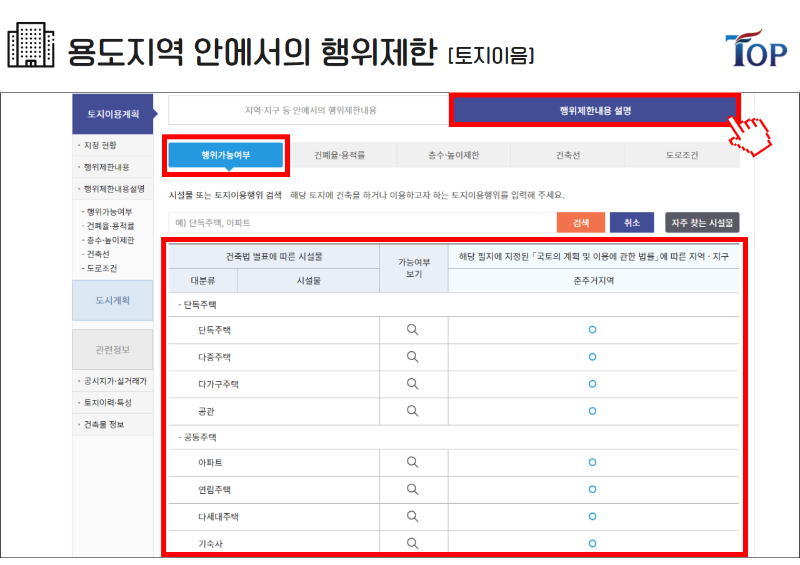Open 건축선 sidebar sub-item
Image resolution: width=800 pixels, height=565 pixels.
pyautogui.click(x=98, y=254)
